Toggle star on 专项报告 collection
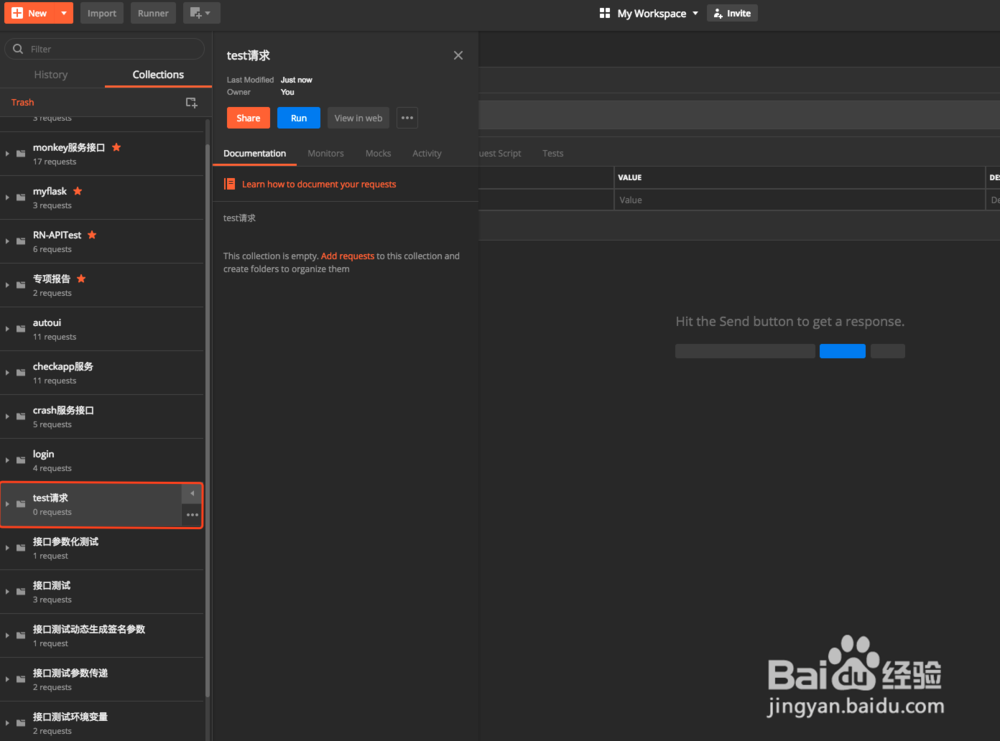This screenshot has height=741, width=1000. click(x=81, y=279)
